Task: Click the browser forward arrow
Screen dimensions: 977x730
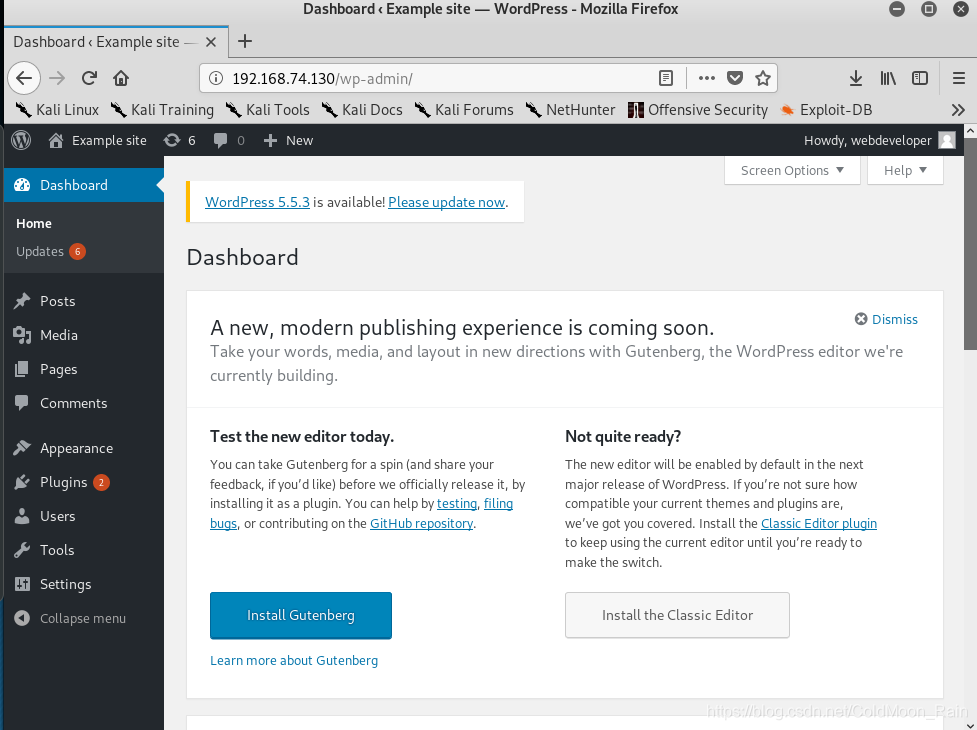Action: pos(57,78)
